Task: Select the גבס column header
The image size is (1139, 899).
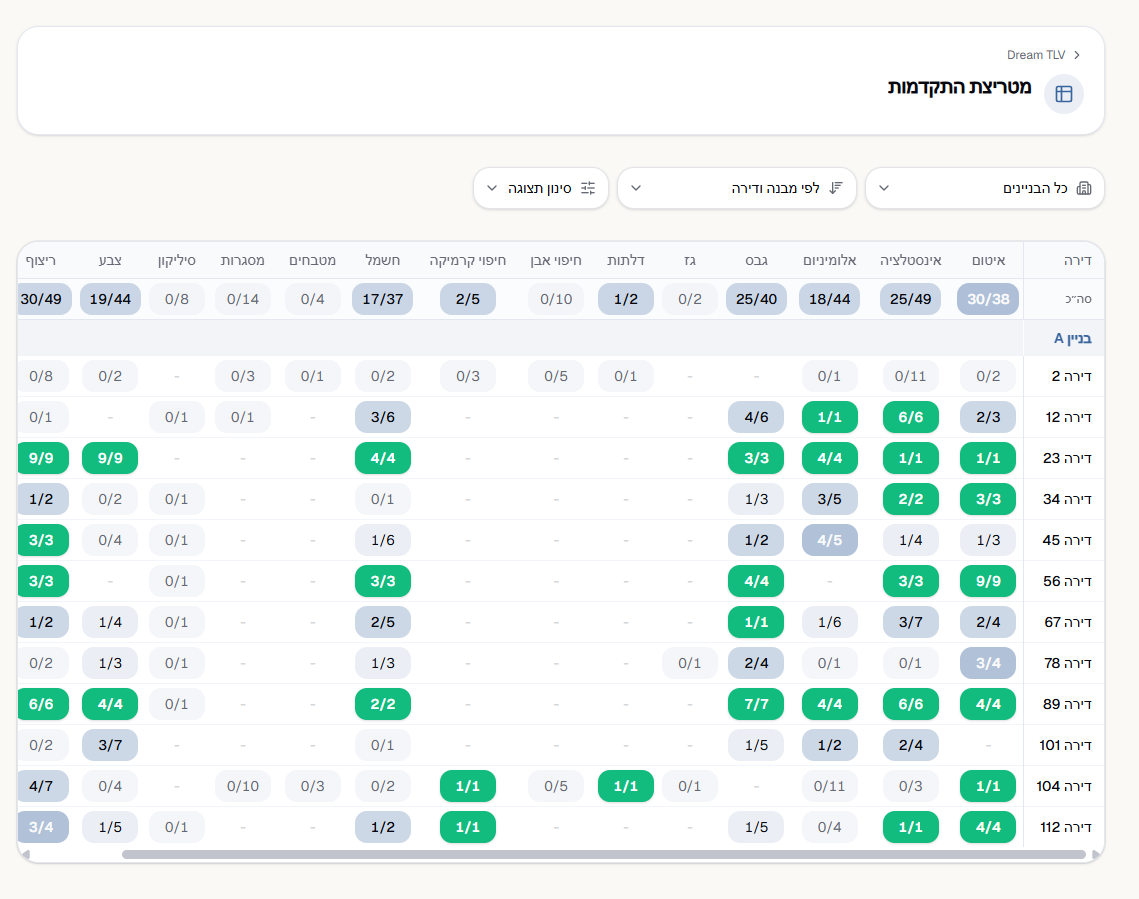Action: click(x=756, y=261)
